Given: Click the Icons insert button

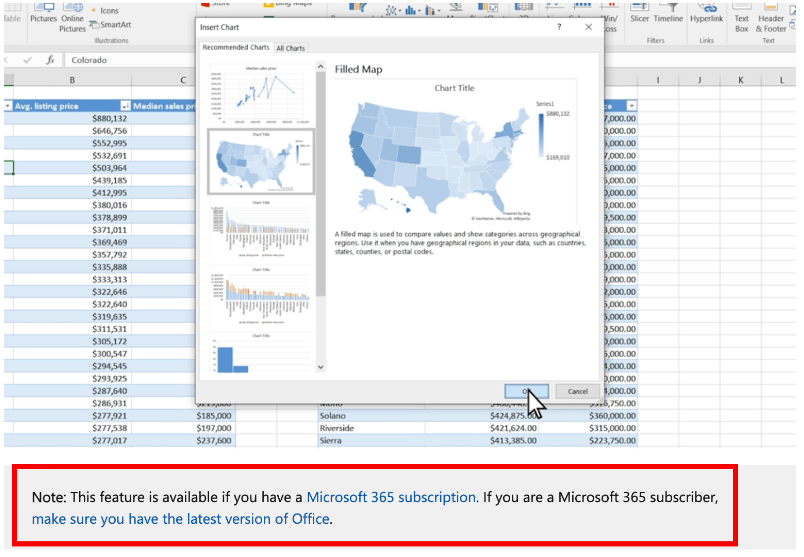Looking at the screenshot, I should click(105, 10).
